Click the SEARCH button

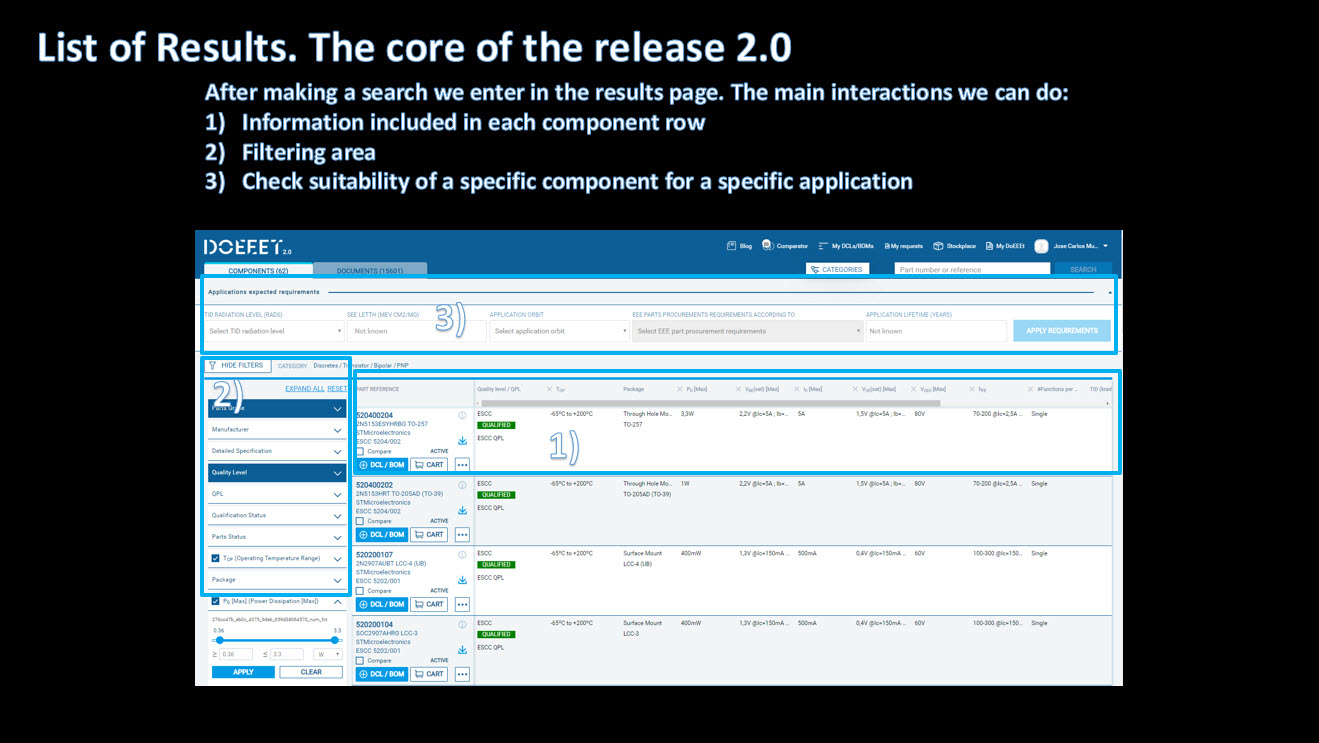pos(1083,270)
